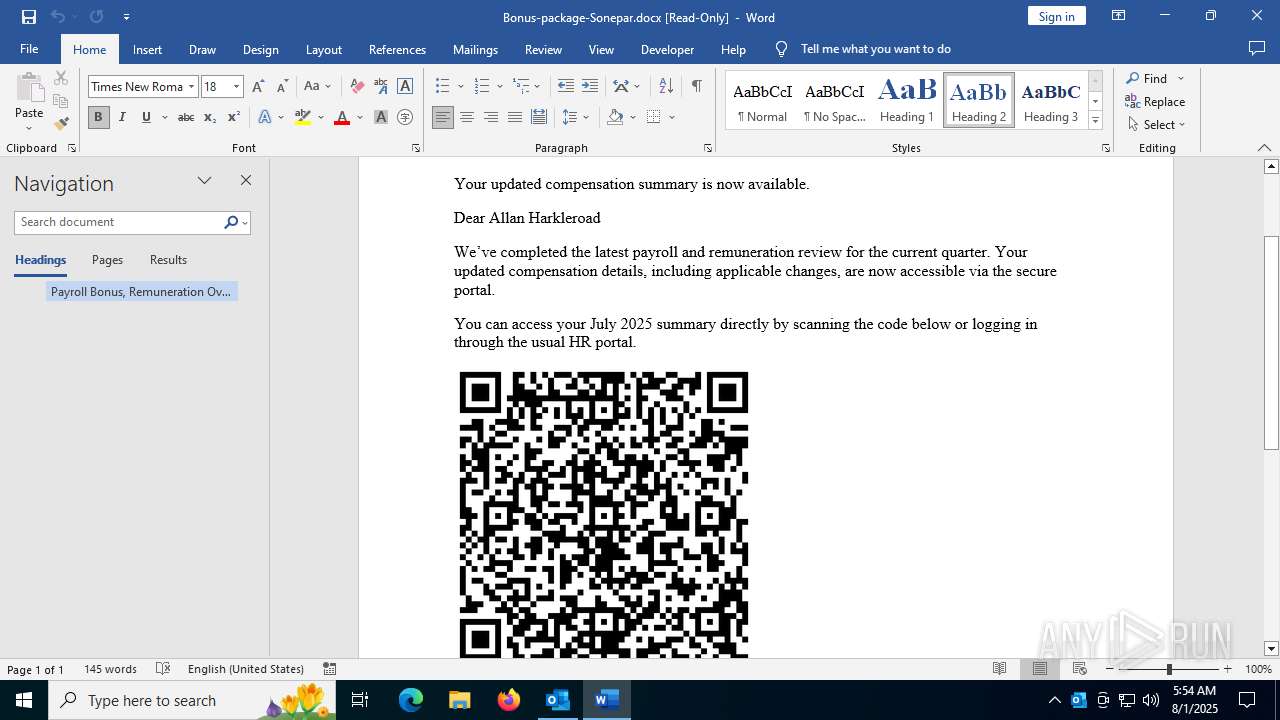Toggle Print Layout view button
This screenshot has width=1280, height=720.
tap(1040, 669)
